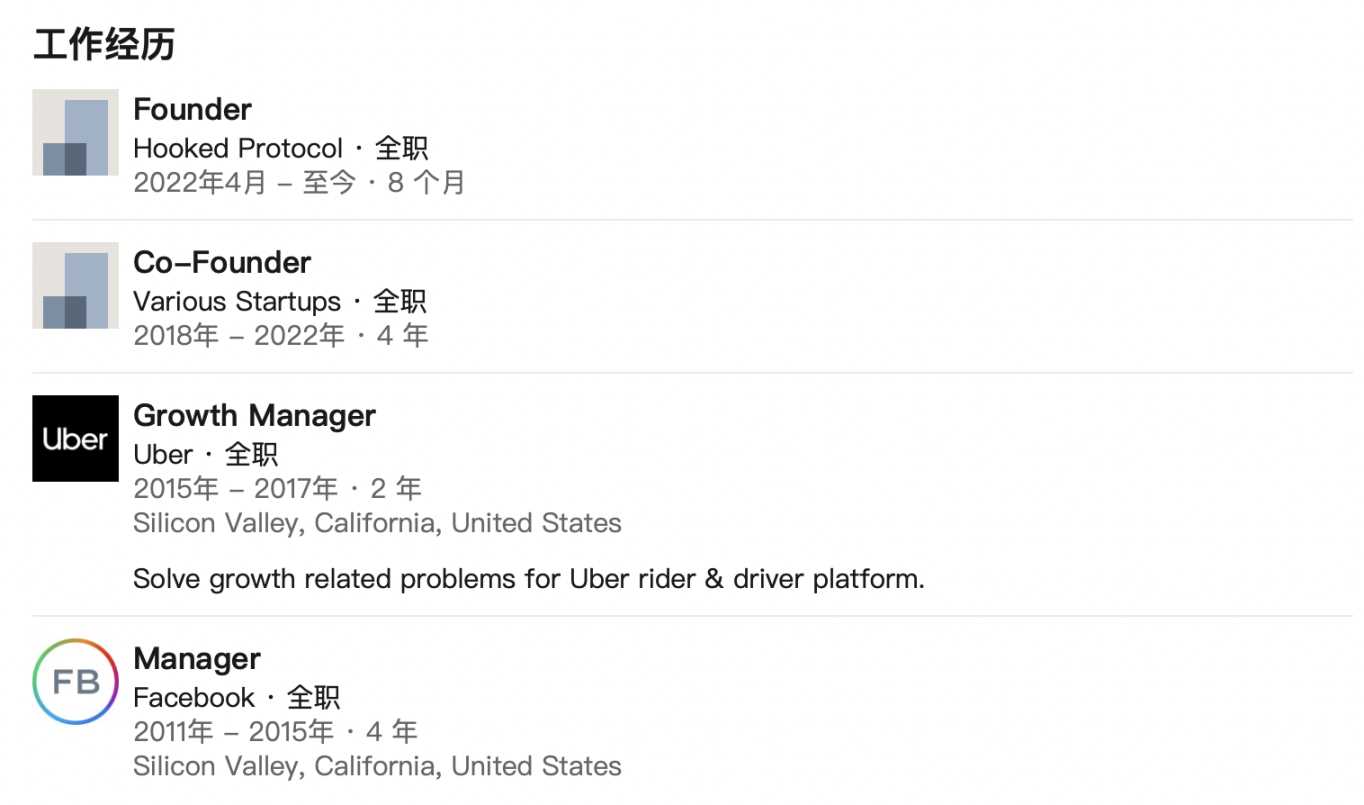Click the 2018年 – 2022年 date range
1364x805 pixels.
tap(239, 335)
